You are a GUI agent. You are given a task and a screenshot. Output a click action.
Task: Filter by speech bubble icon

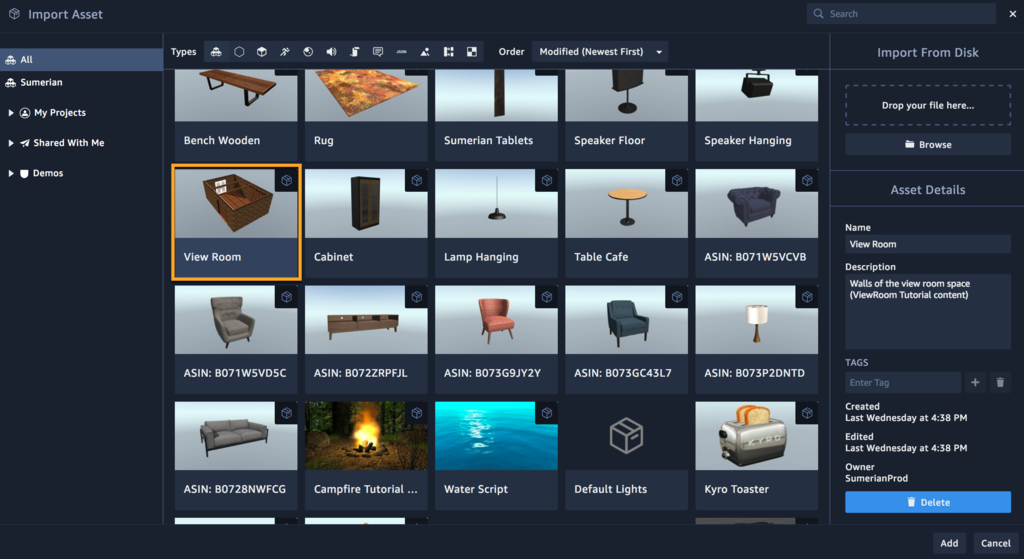click(x=377, y=52)
